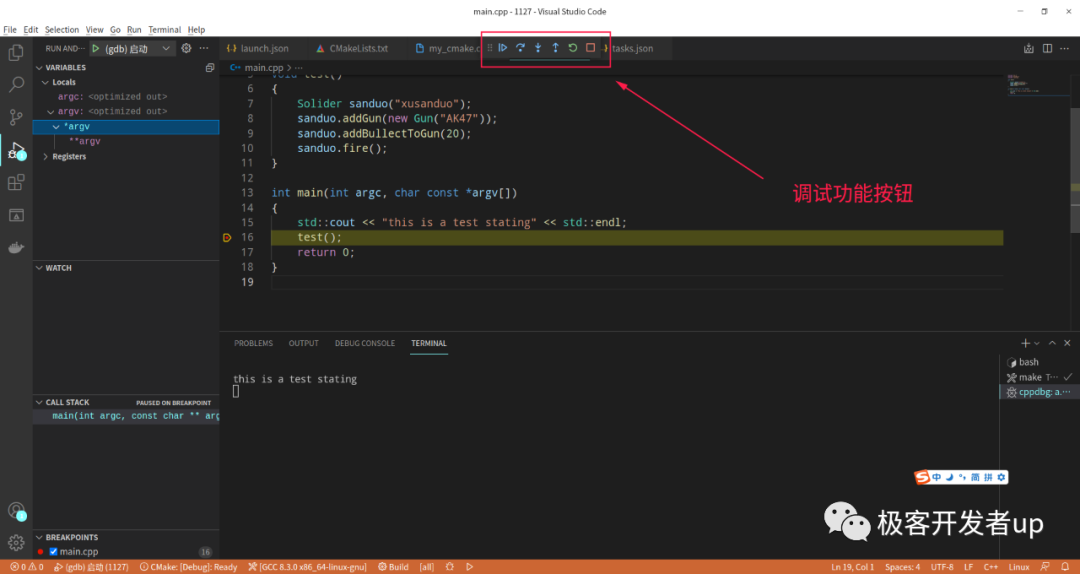Collapse the argv variable node
The width and height of the screenshot is (1080, 574).
click(51, 112)
